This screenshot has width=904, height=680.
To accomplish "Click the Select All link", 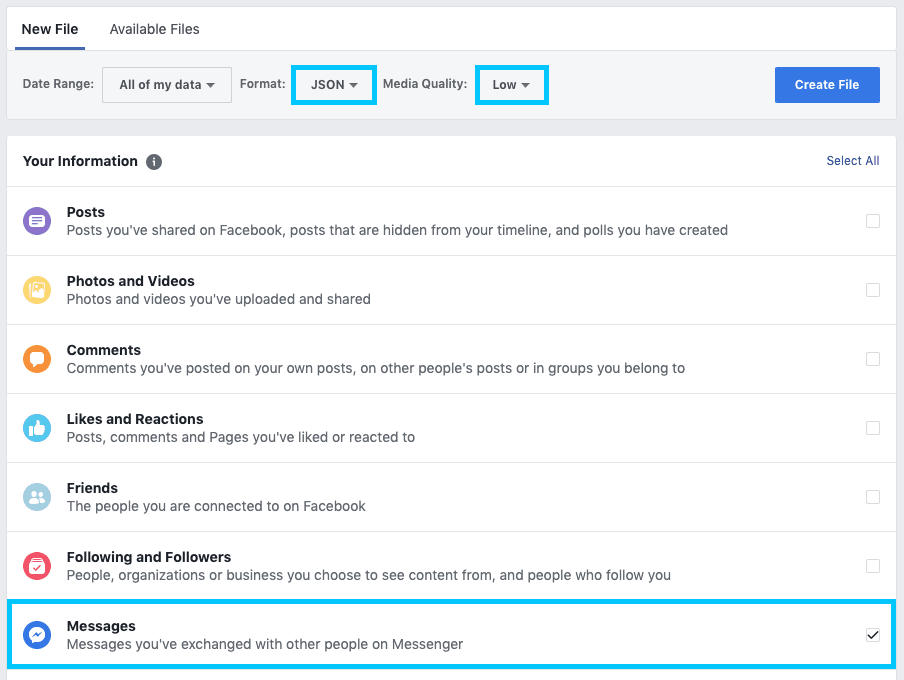I will pyautogui.click(x=852, y=160).
